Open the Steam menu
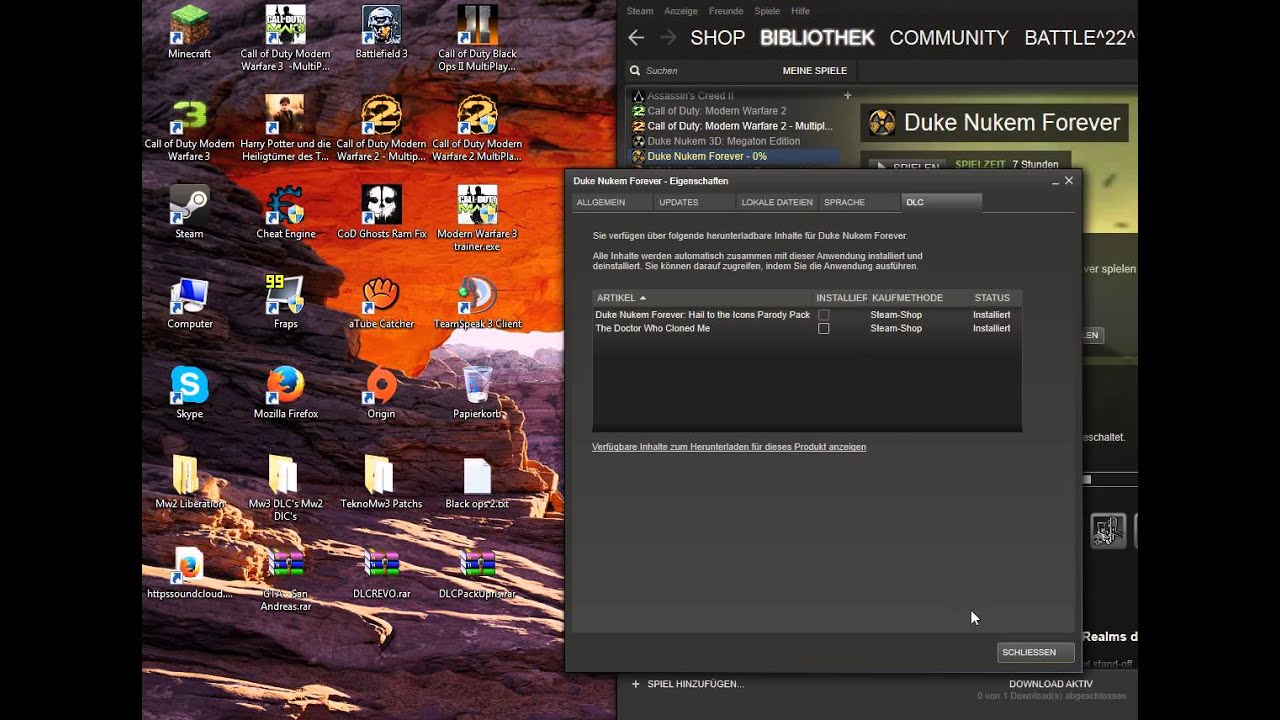Screen dimensions: 1280x720 [x=639, y=11]
